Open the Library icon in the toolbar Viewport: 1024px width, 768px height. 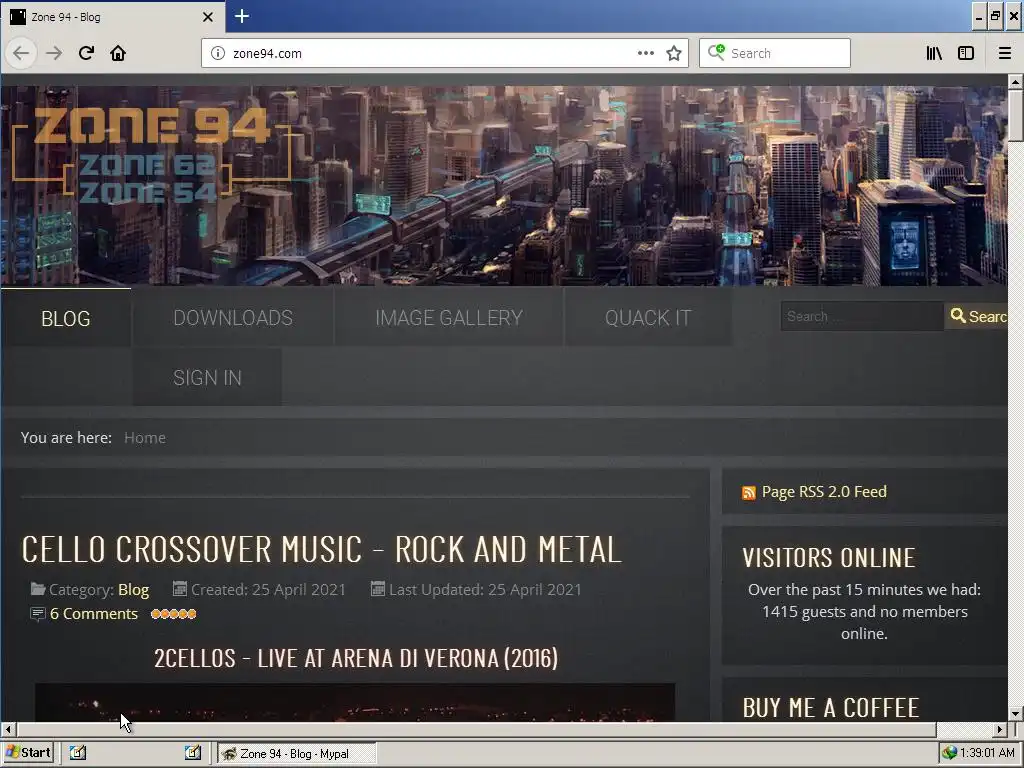tap(934, 53)
